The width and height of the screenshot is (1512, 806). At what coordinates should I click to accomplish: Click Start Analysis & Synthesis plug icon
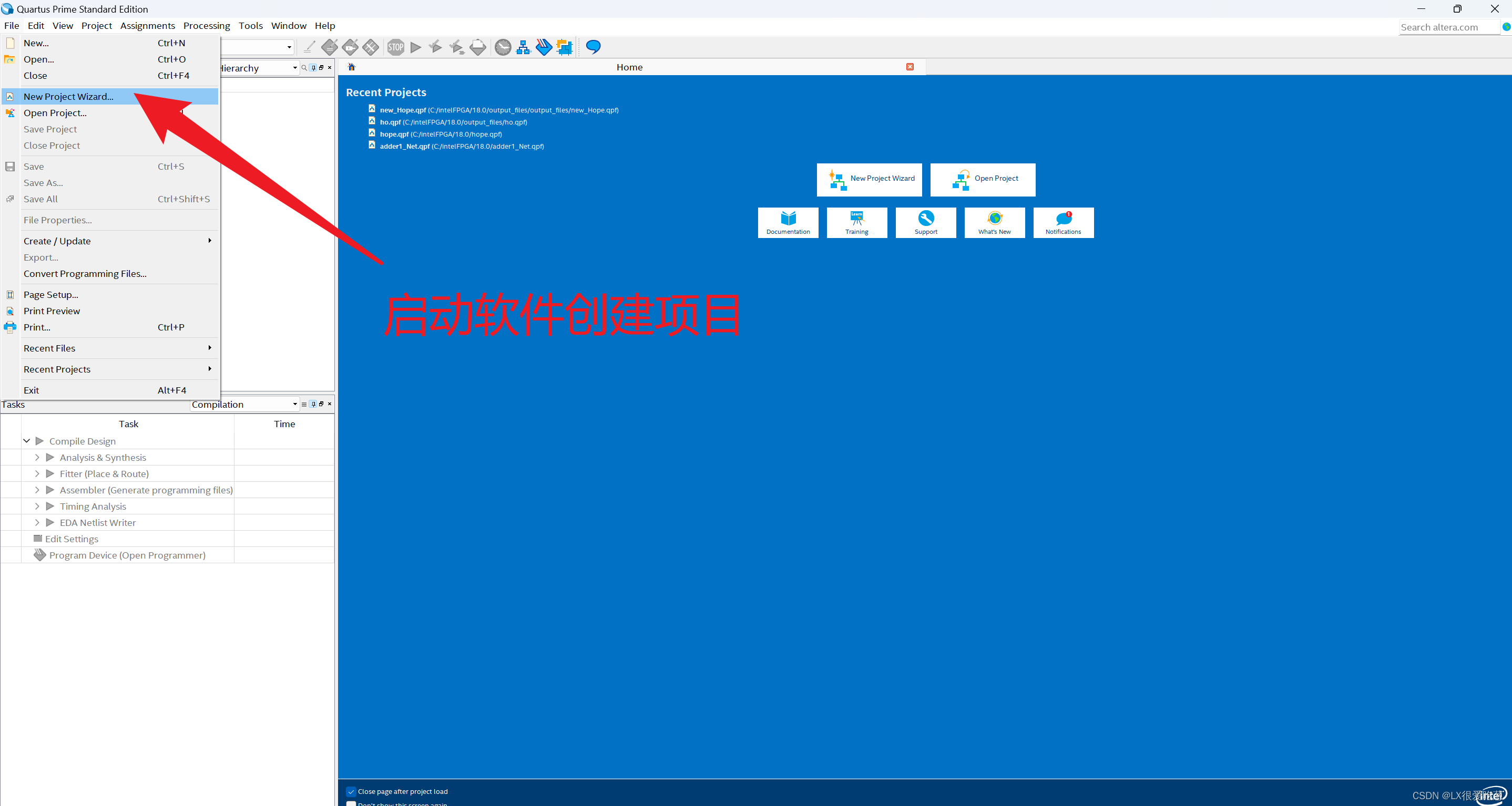457,47
